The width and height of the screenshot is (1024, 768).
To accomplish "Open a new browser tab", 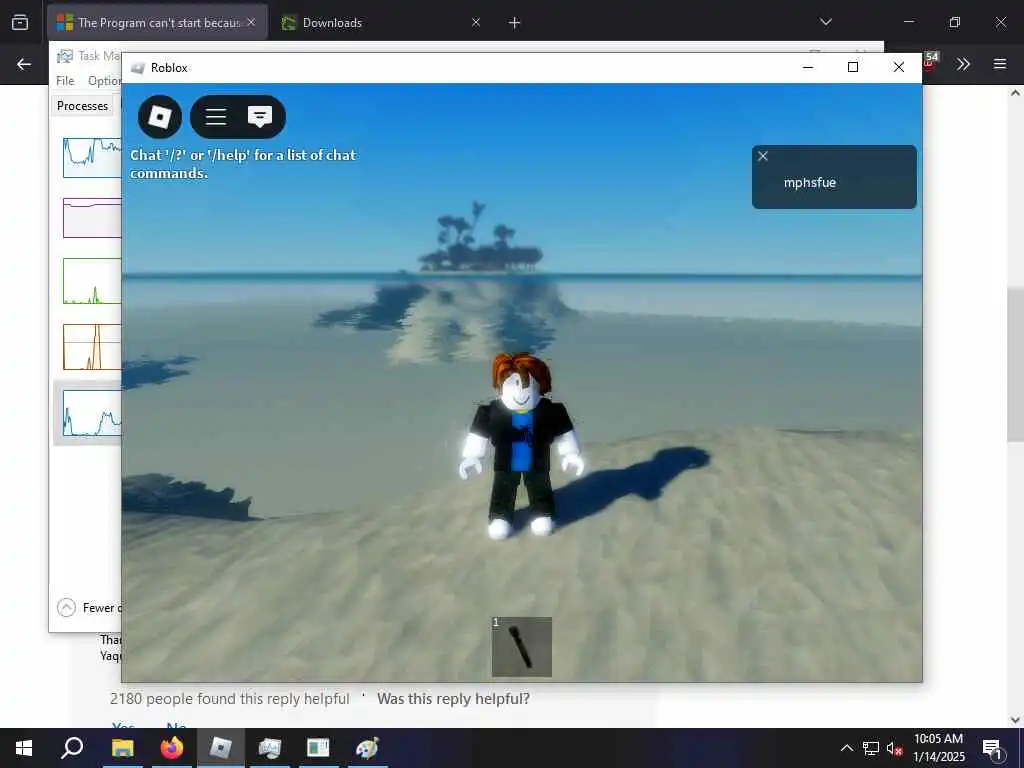I will point(515,23).
